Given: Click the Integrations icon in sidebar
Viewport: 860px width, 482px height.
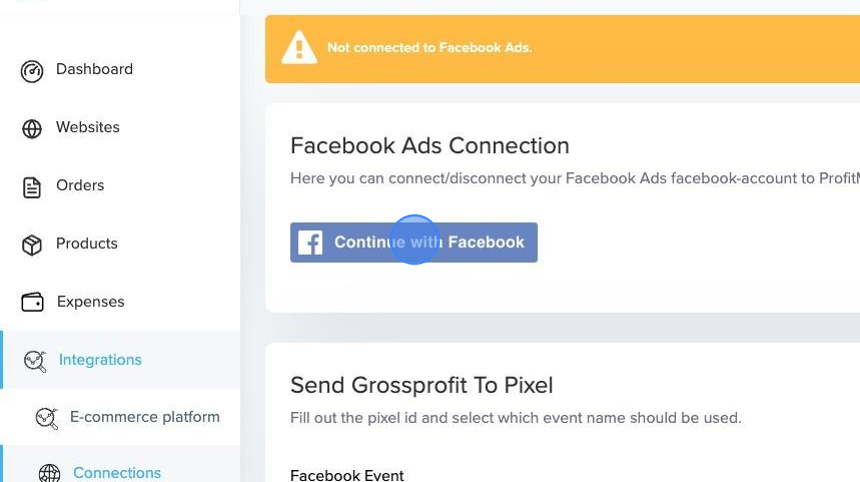Looking at the screenshot, I should 35,361.
